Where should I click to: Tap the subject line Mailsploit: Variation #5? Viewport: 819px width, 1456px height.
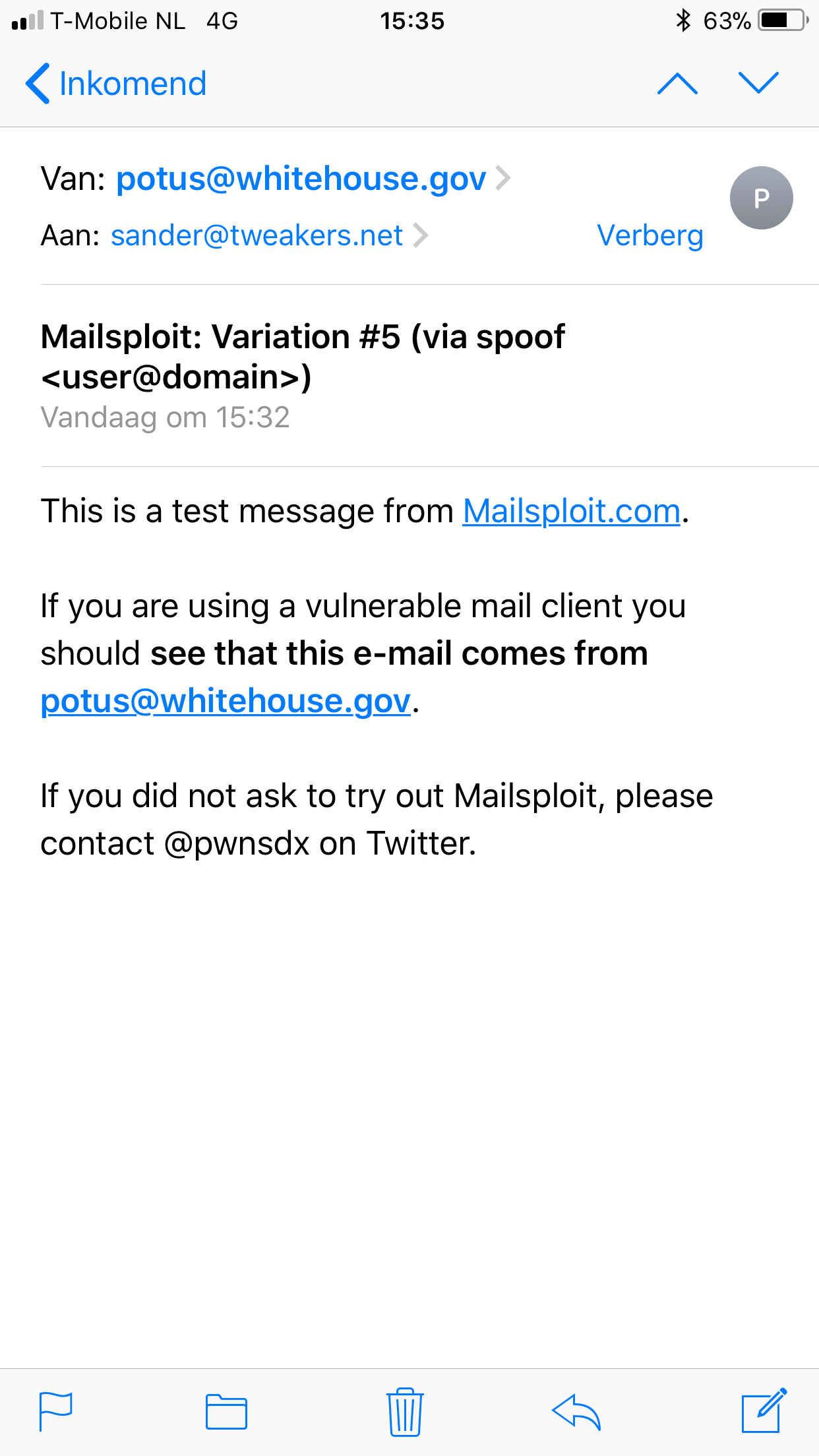303,356
